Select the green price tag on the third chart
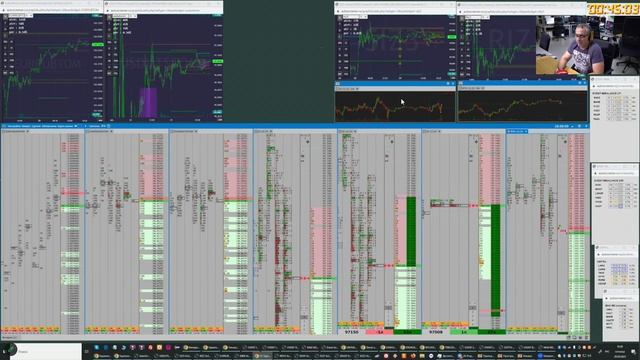 click(x=451, y=37)
